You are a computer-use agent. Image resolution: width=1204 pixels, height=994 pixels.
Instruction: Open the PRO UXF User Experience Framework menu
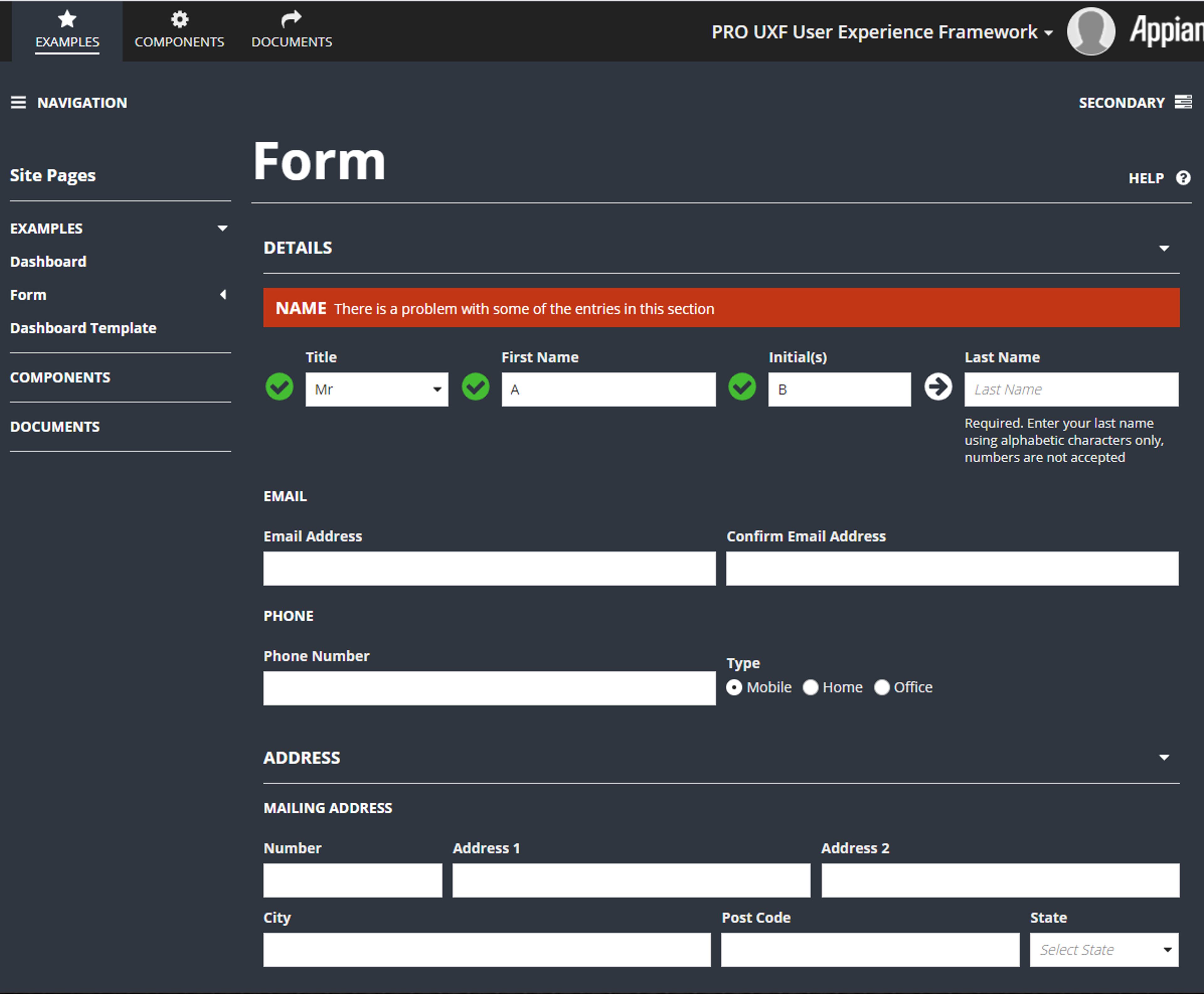(x=882, y=32)
